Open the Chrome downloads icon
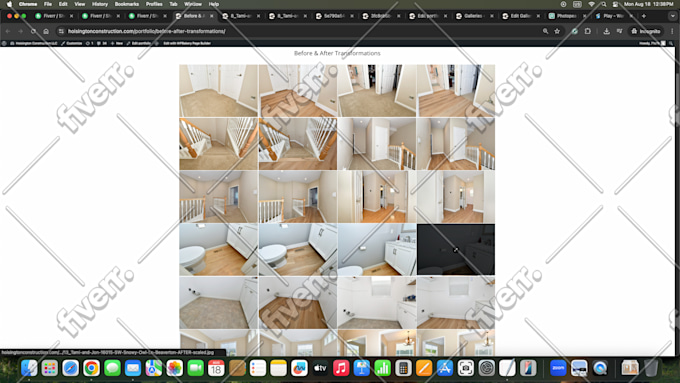Image resolution: width=680 pixels, height=383 pixels. (606, 31)
